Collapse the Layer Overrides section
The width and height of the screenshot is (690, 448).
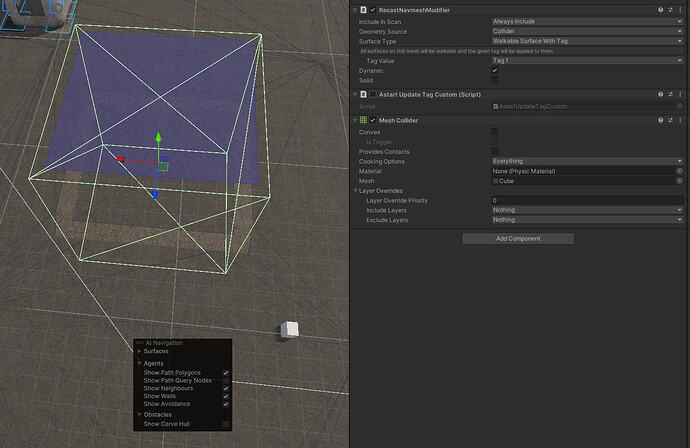click(x=353, y=191)
